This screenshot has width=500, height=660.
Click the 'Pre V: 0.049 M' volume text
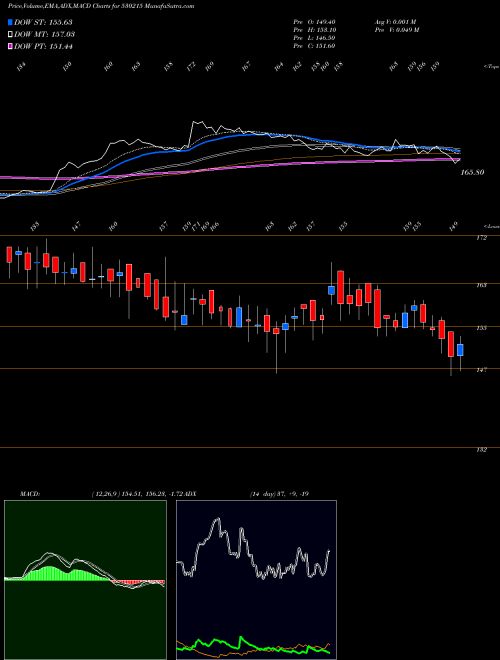point(397,30)
